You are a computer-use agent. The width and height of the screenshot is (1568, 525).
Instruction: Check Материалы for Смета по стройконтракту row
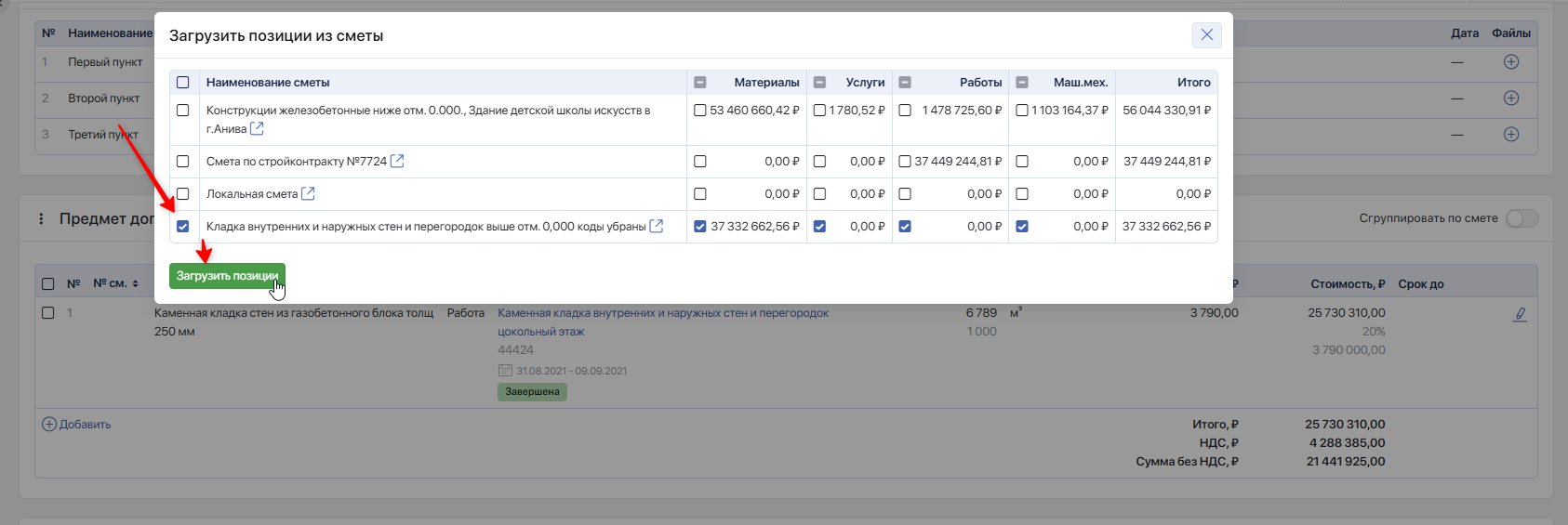coord(700,161)
